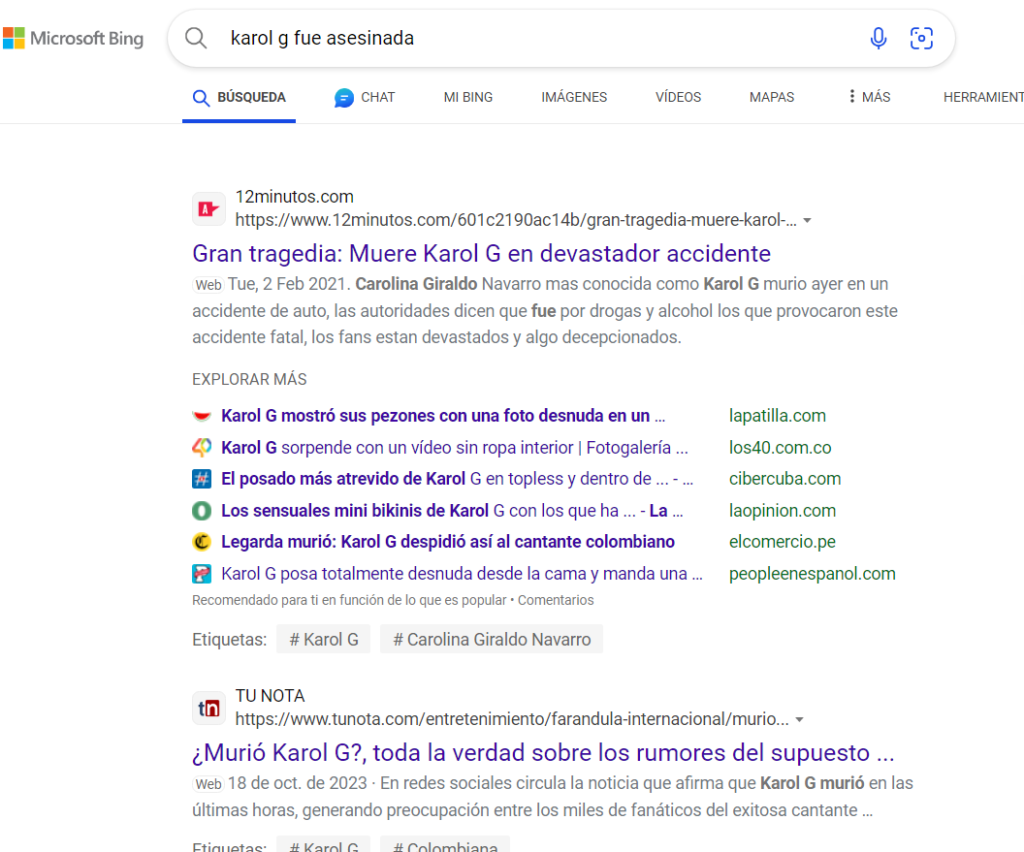Open '¿Murió Karol G?' result title
This screenshot has height=852, width=1024.
pos(543,752)
